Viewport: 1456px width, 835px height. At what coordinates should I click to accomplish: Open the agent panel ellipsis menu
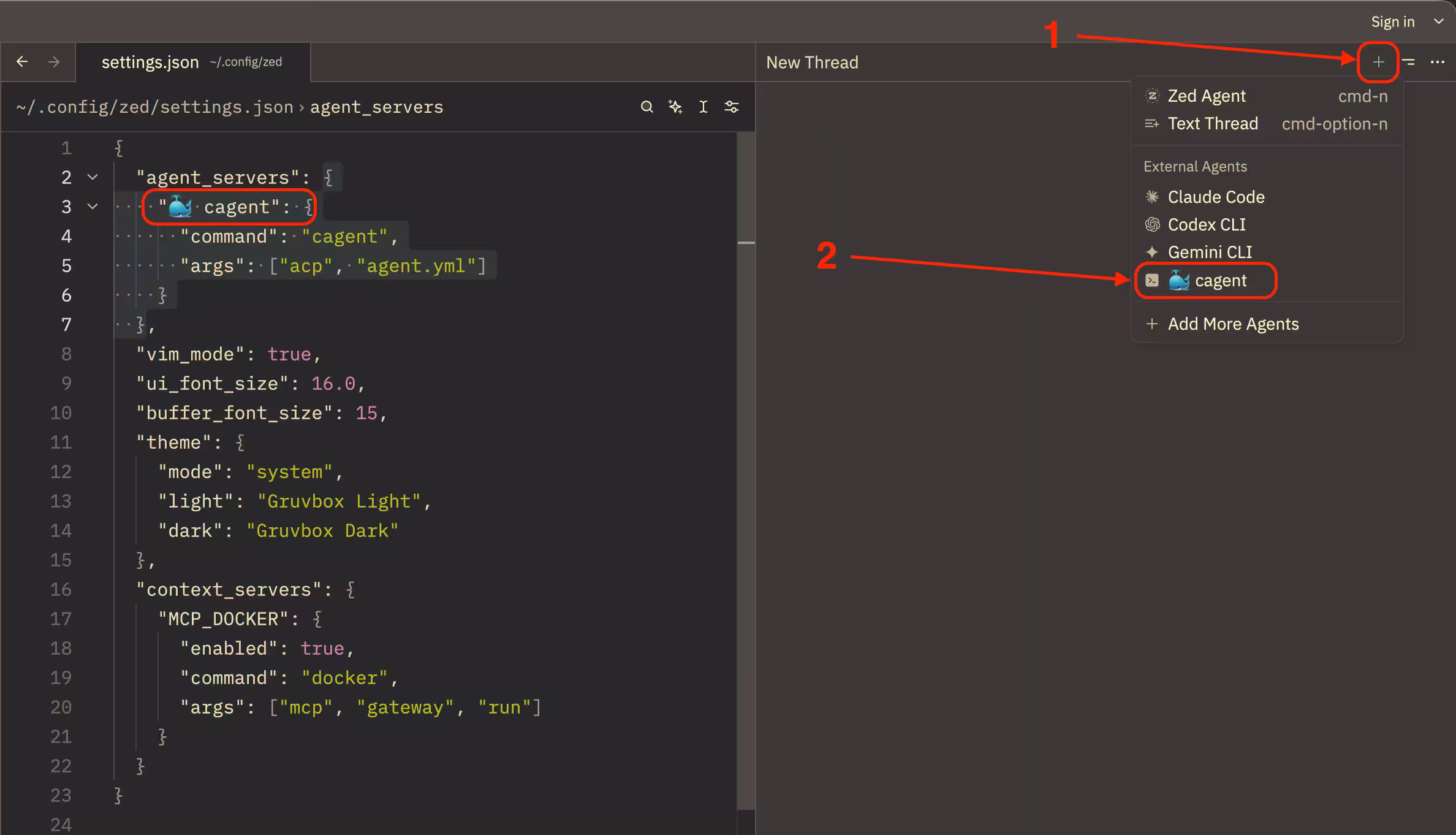[x=1438, y=62]
